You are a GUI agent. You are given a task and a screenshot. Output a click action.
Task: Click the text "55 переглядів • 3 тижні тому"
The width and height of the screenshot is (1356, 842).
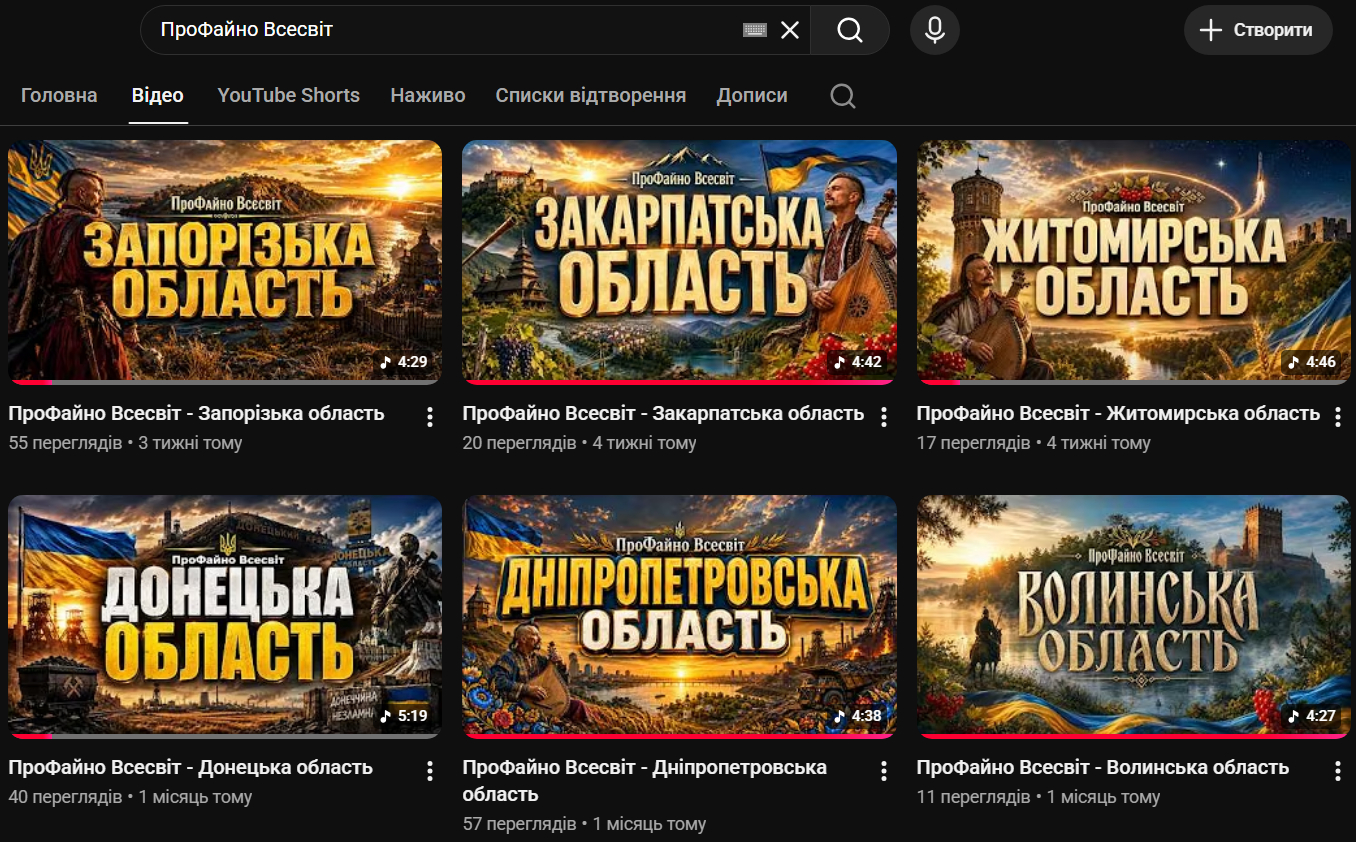[125, 443]
